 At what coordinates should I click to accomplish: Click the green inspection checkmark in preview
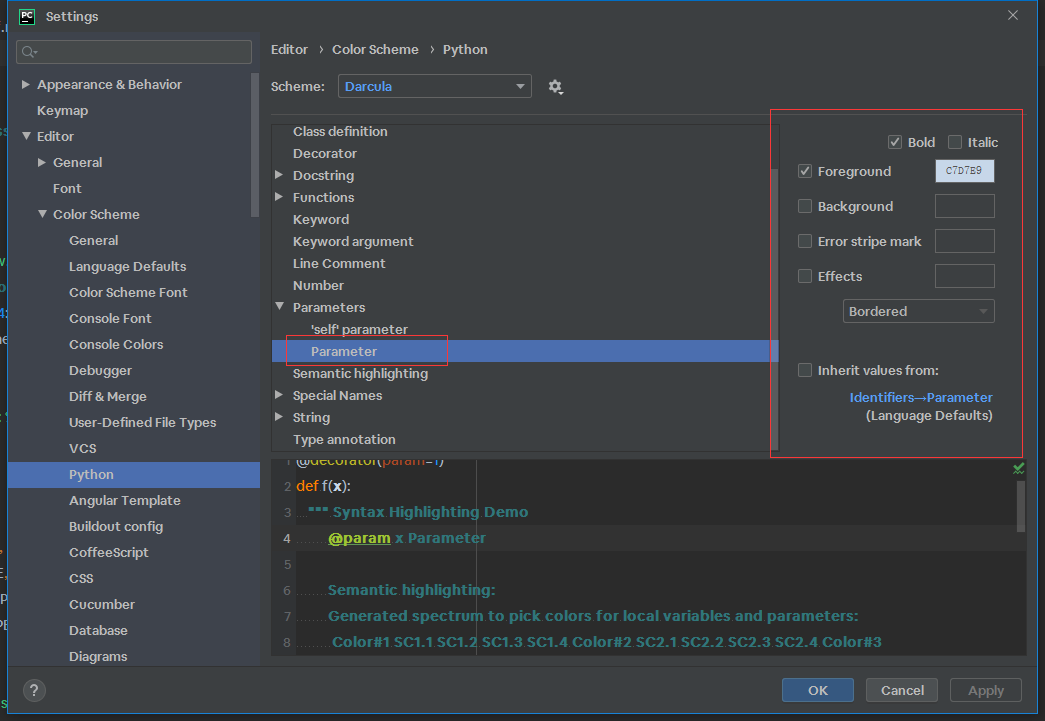(x=1018, y=468)
